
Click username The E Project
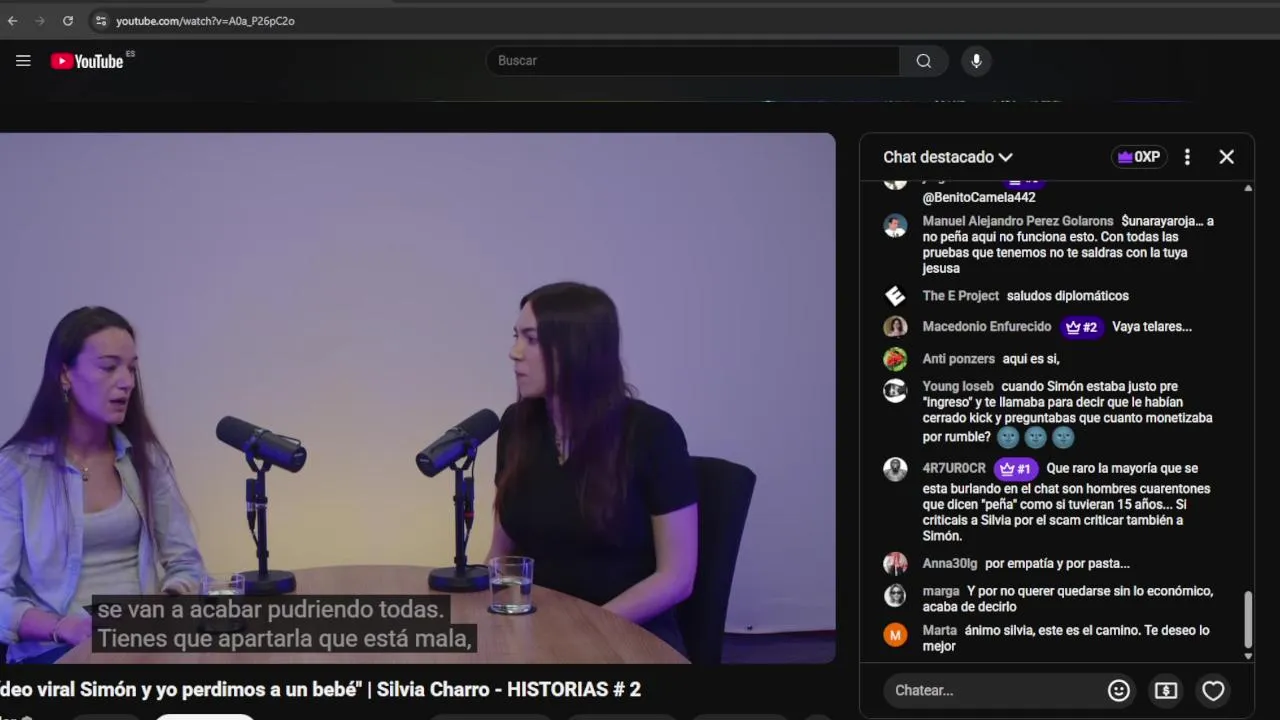tap(961, 296)
